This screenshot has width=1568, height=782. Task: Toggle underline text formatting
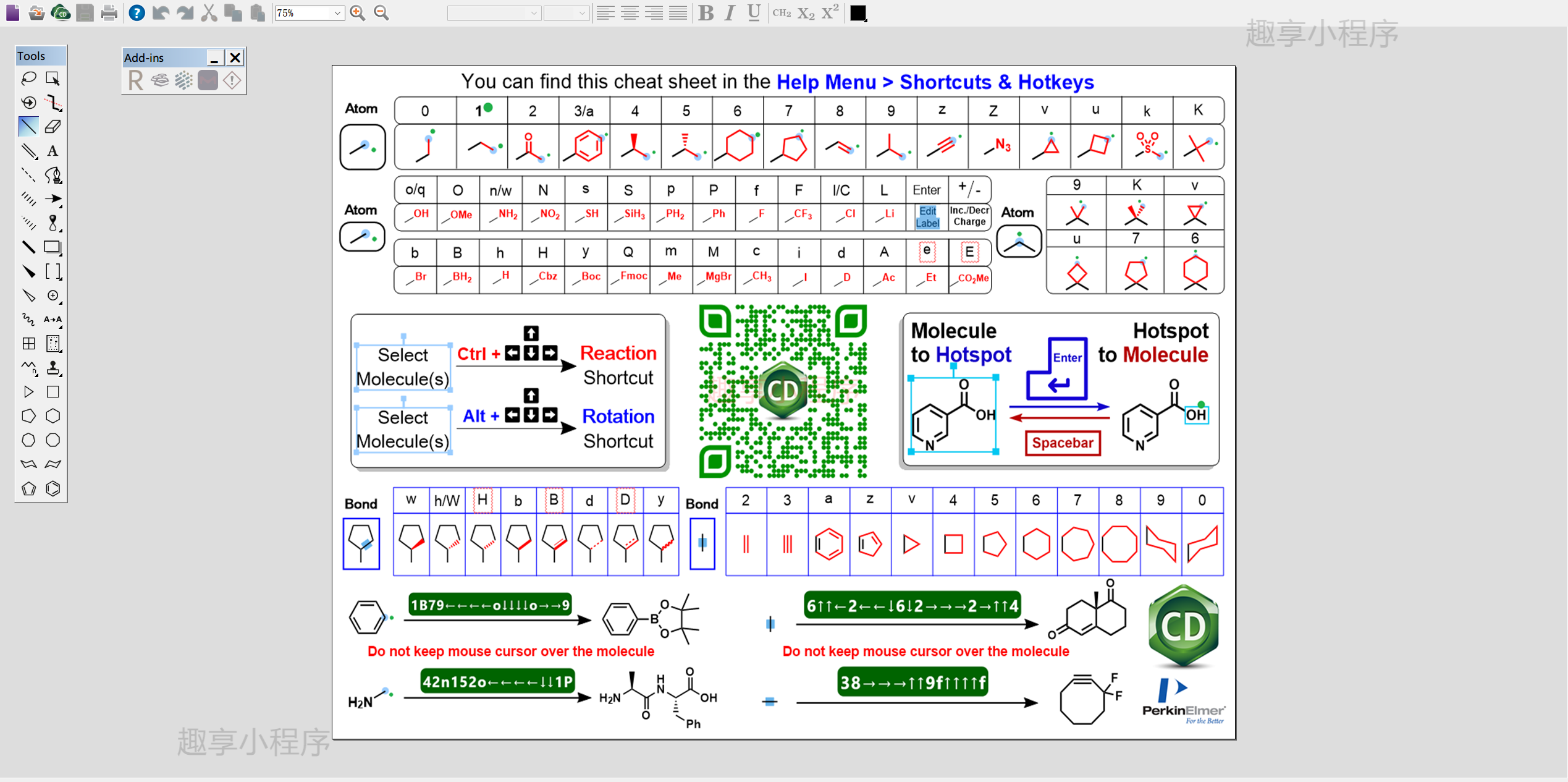tap(754, 12)
